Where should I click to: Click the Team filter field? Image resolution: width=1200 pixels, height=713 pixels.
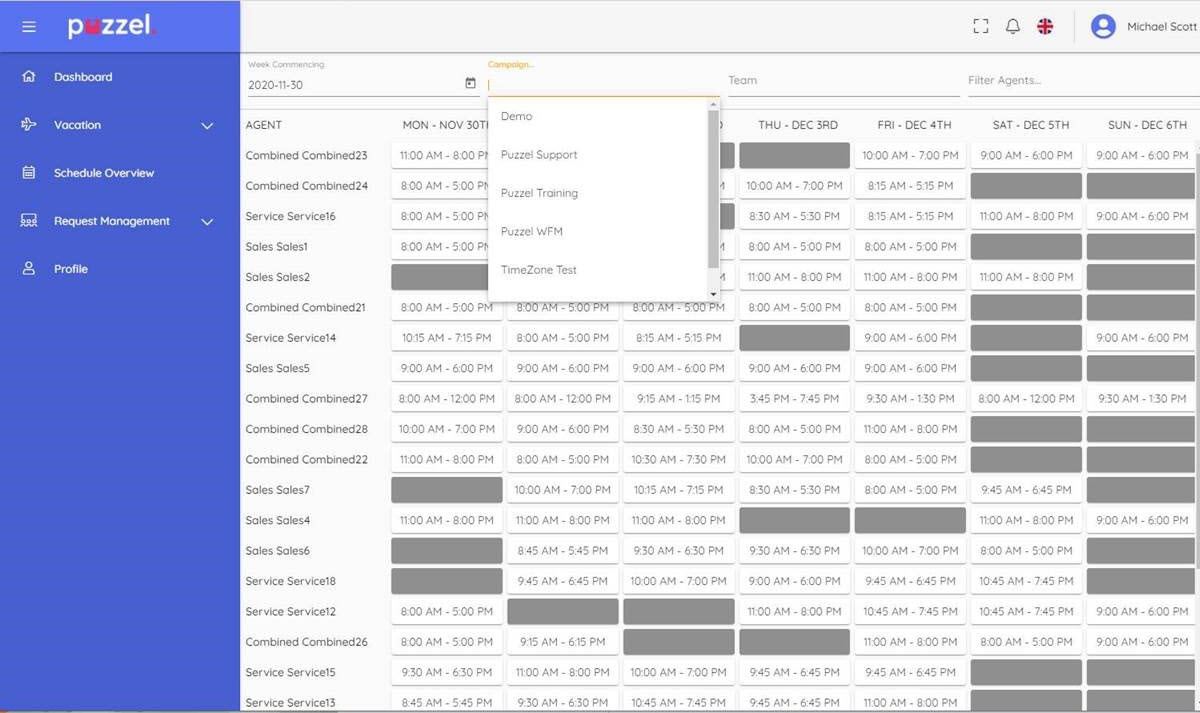pyautogui.click(x=840, y=81)
